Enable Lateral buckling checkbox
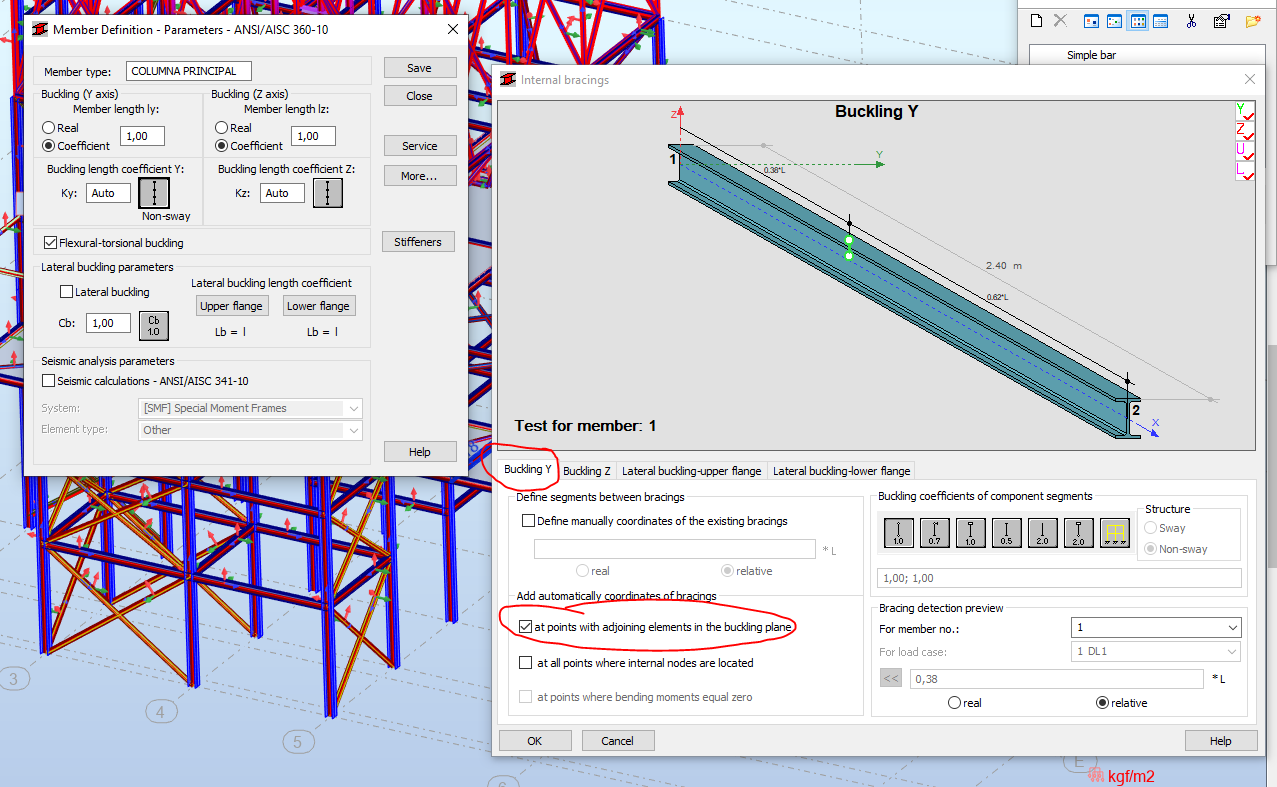This screenshot has height=787, width=1277. coord(67,291)
